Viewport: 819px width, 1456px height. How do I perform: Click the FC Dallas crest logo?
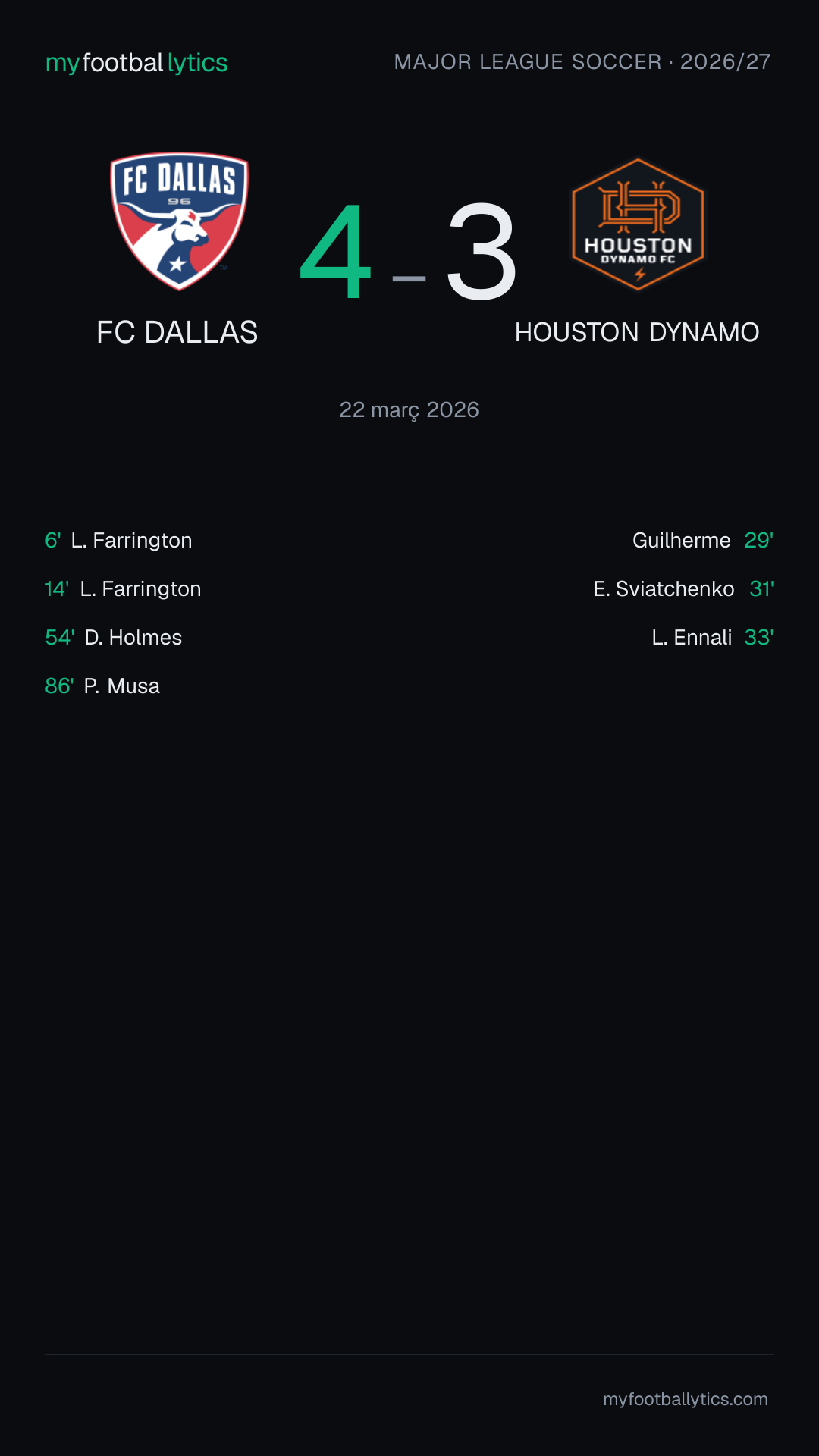point(179,221)
